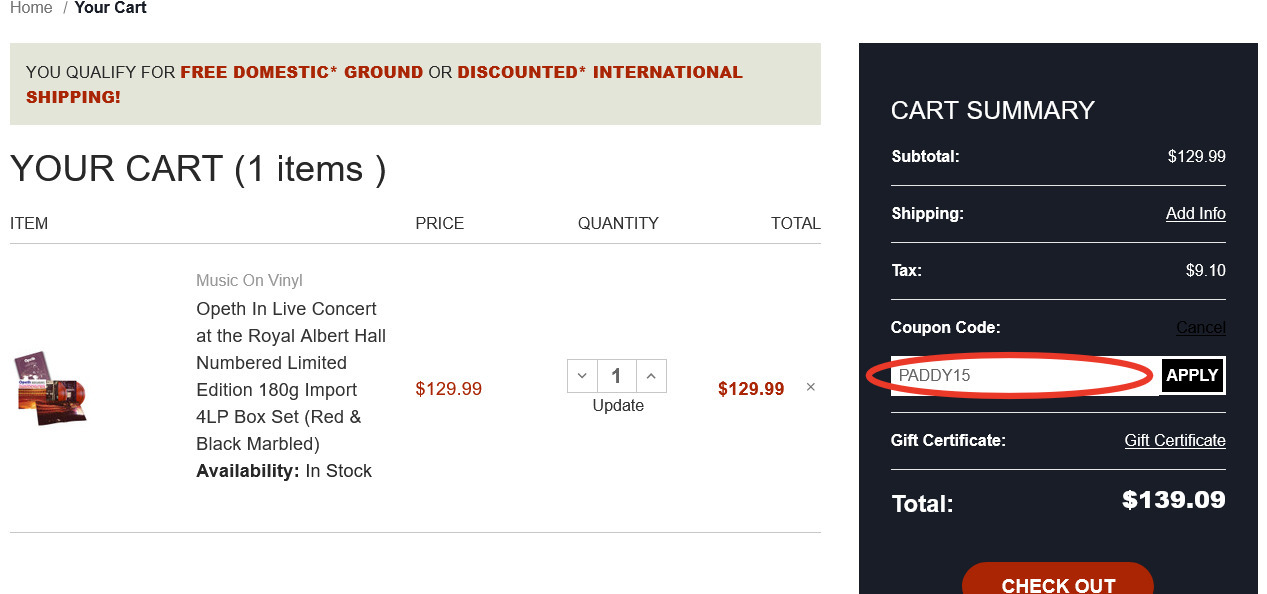Open the Gift Certificate link

click(1175, 440)
